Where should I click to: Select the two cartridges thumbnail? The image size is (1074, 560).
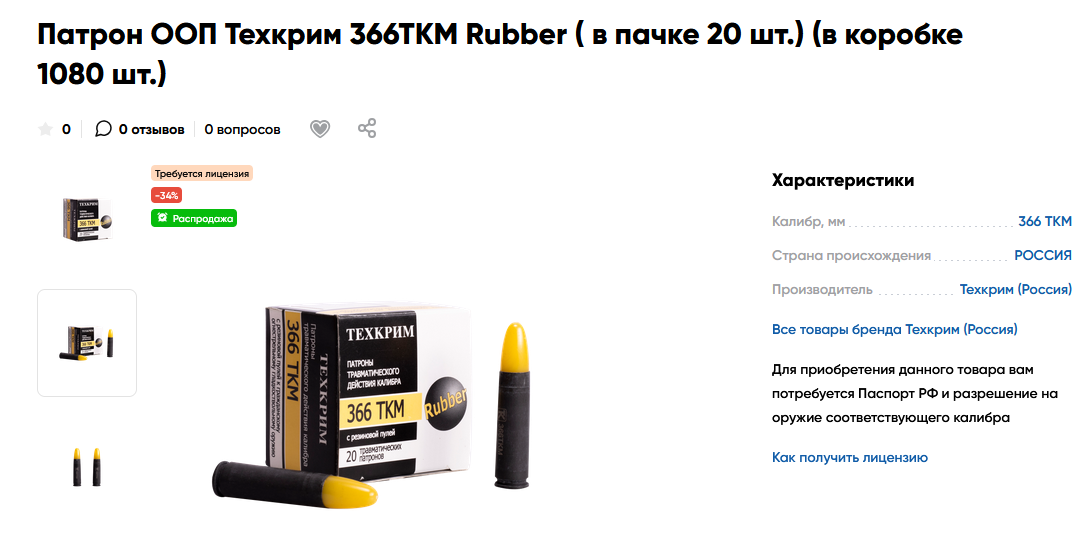point(87,467)
